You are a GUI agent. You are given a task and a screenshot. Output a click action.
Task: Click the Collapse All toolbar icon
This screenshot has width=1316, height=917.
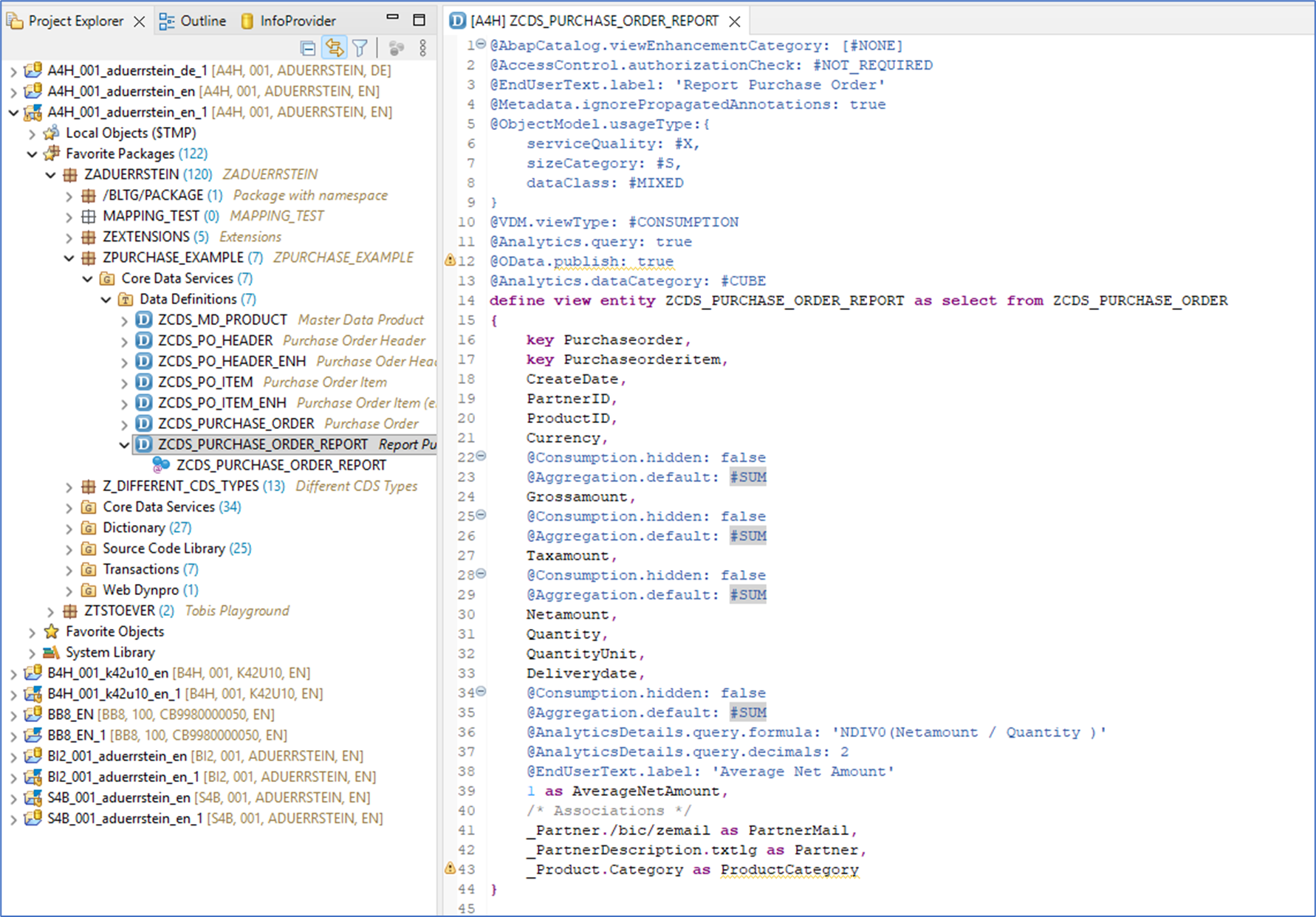pos(308,49)
